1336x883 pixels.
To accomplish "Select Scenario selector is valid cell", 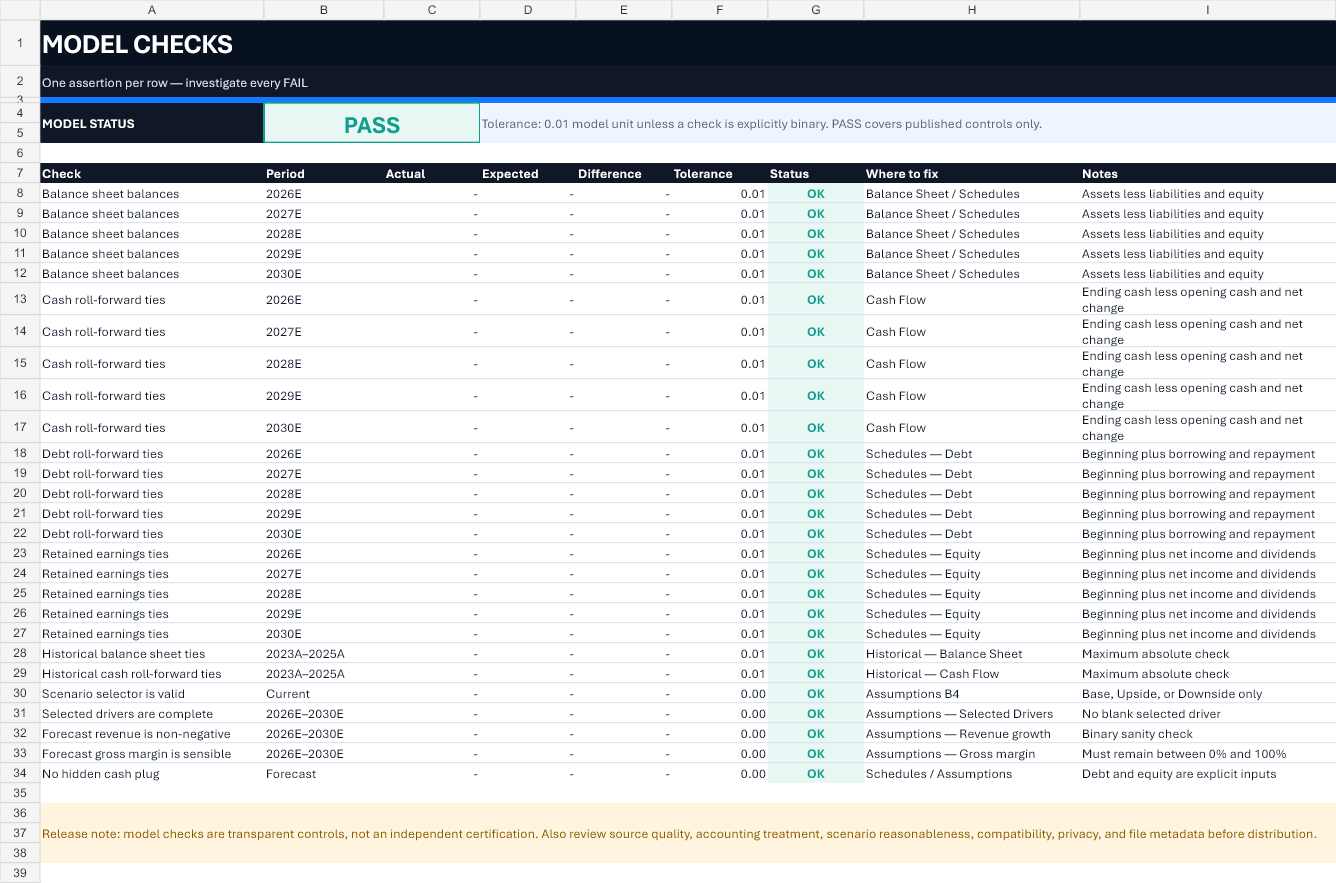I will 152,693.
